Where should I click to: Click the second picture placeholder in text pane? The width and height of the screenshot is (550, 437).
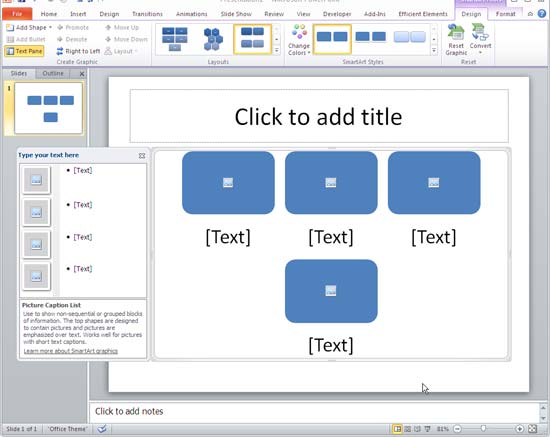tap(36, 213)
